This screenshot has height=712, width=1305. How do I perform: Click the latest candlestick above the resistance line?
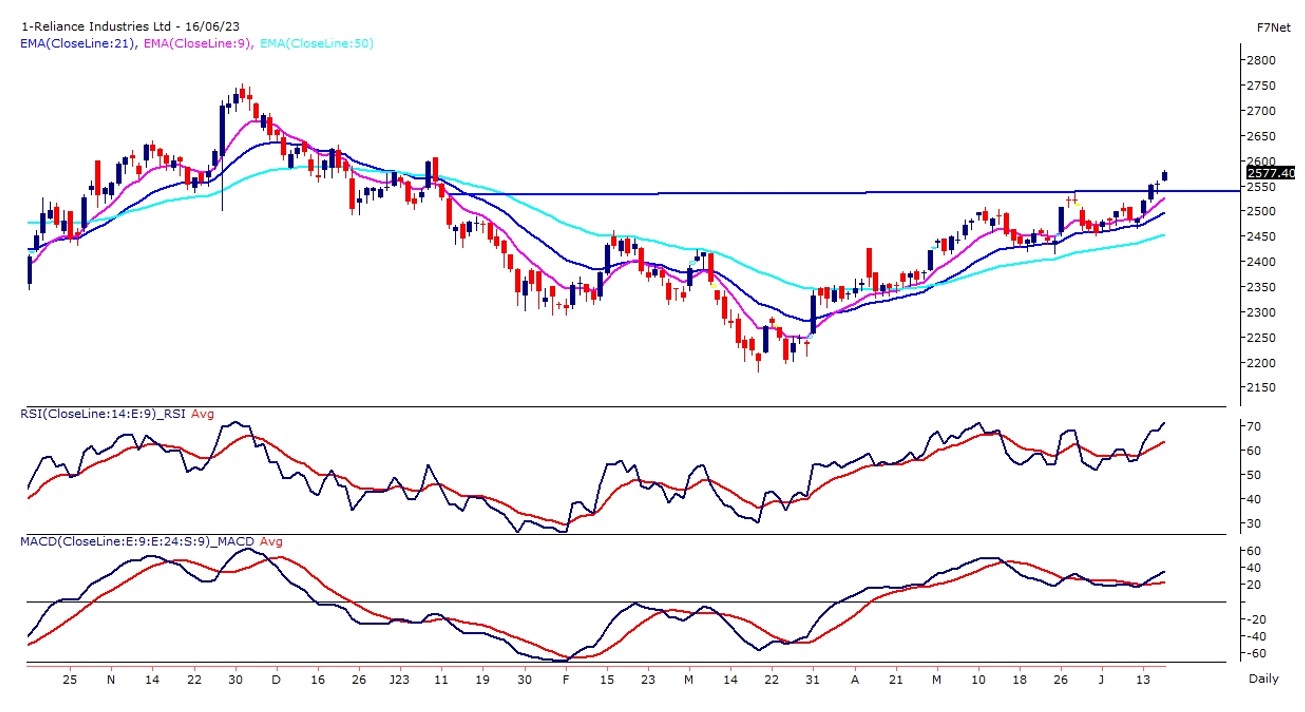point(1165,176)
